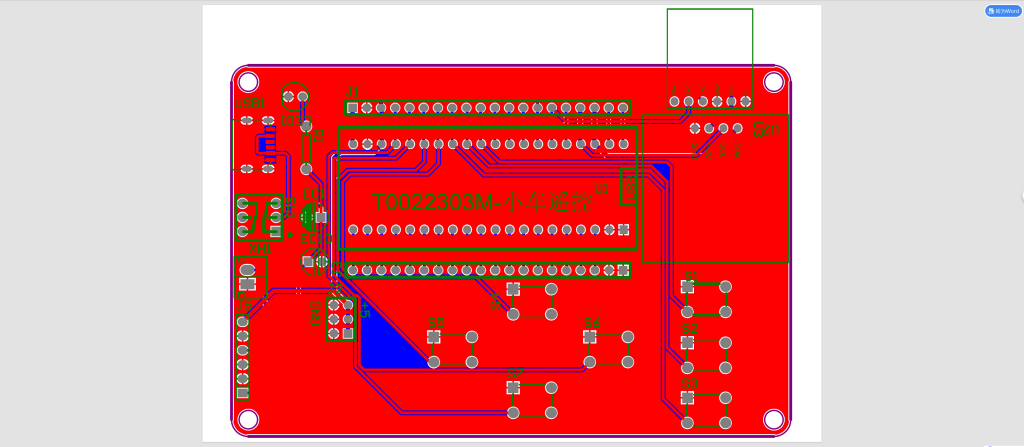Click the PCB's bottom-left mounting hole
The width and height of the screenshot is (1024, 447).
[x=248, y=418]
